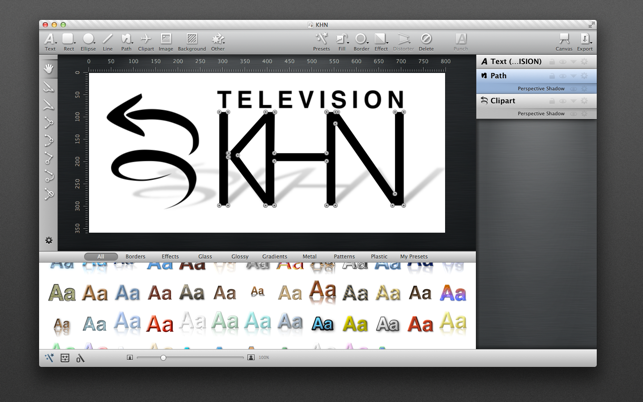Click the TELEVISION text on canvas
643x402 pixels.
pyautogui.click(x=311, y=100)
